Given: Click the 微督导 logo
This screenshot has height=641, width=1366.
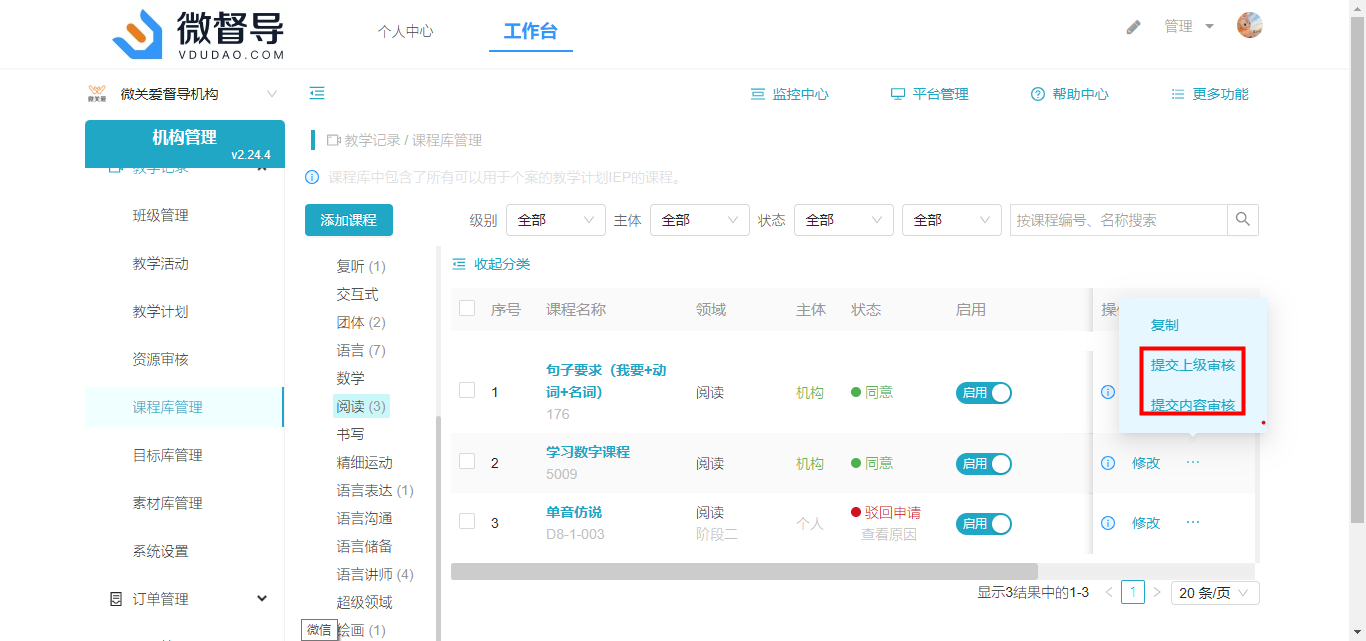Looking at the screenshot, I should click(198, 34).
